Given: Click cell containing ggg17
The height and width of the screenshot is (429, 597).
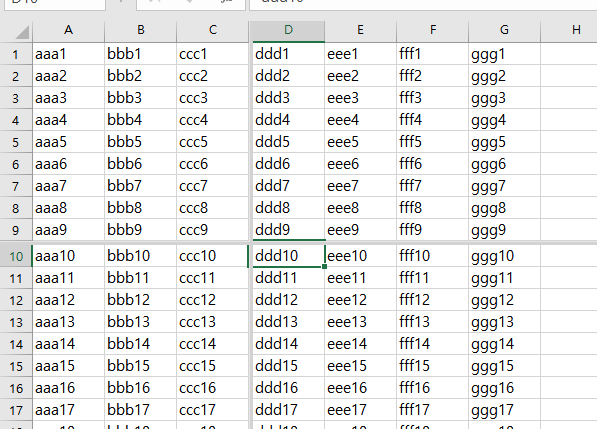Looking at the screenshot, I should point(504,410).
